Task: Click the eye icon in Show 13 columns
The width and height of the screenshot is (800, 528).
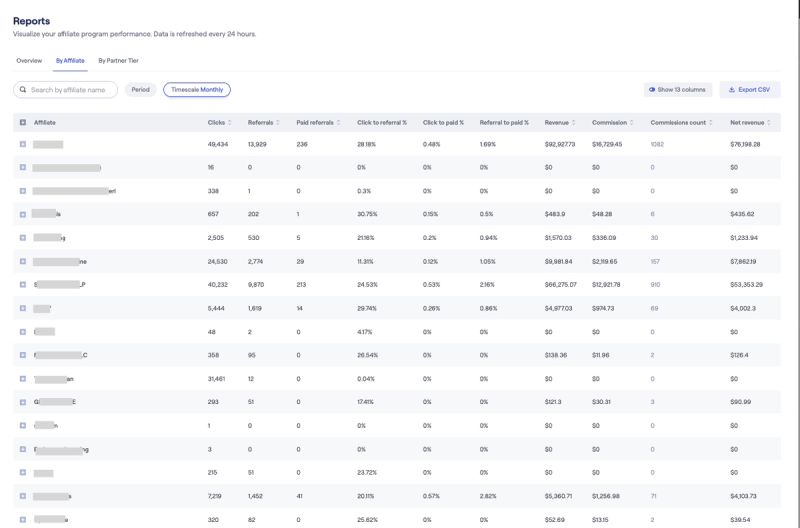Action: tap(652, 90)
